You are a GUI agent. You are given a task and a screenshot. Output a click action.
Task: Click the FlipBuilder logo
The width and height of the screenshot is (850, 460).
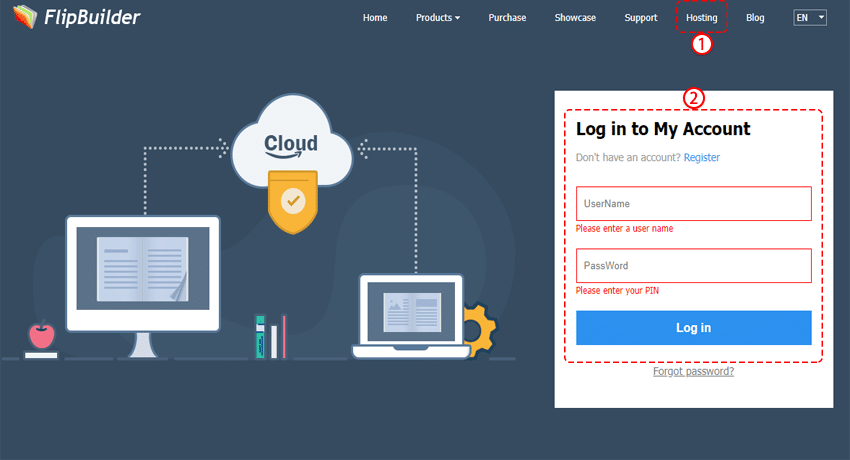tap(76, 17)
